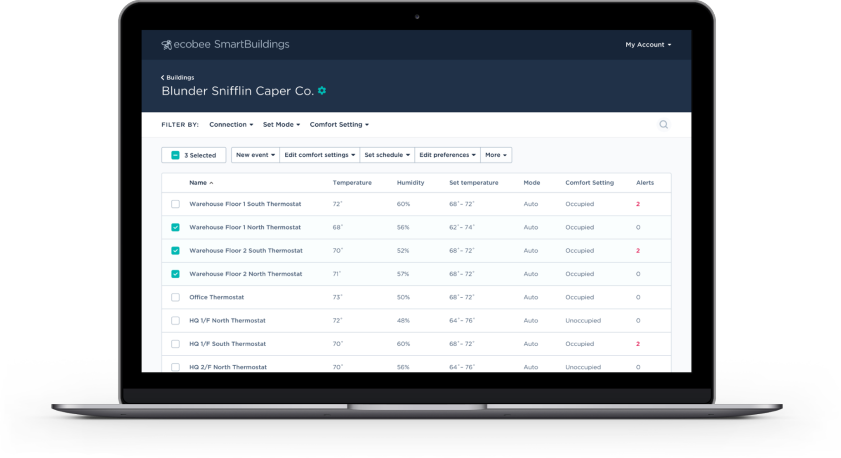Check HQ 1/F North Thermostat checkbox
Viewport: 841px width, 458px height.
(x=175, y=321)
